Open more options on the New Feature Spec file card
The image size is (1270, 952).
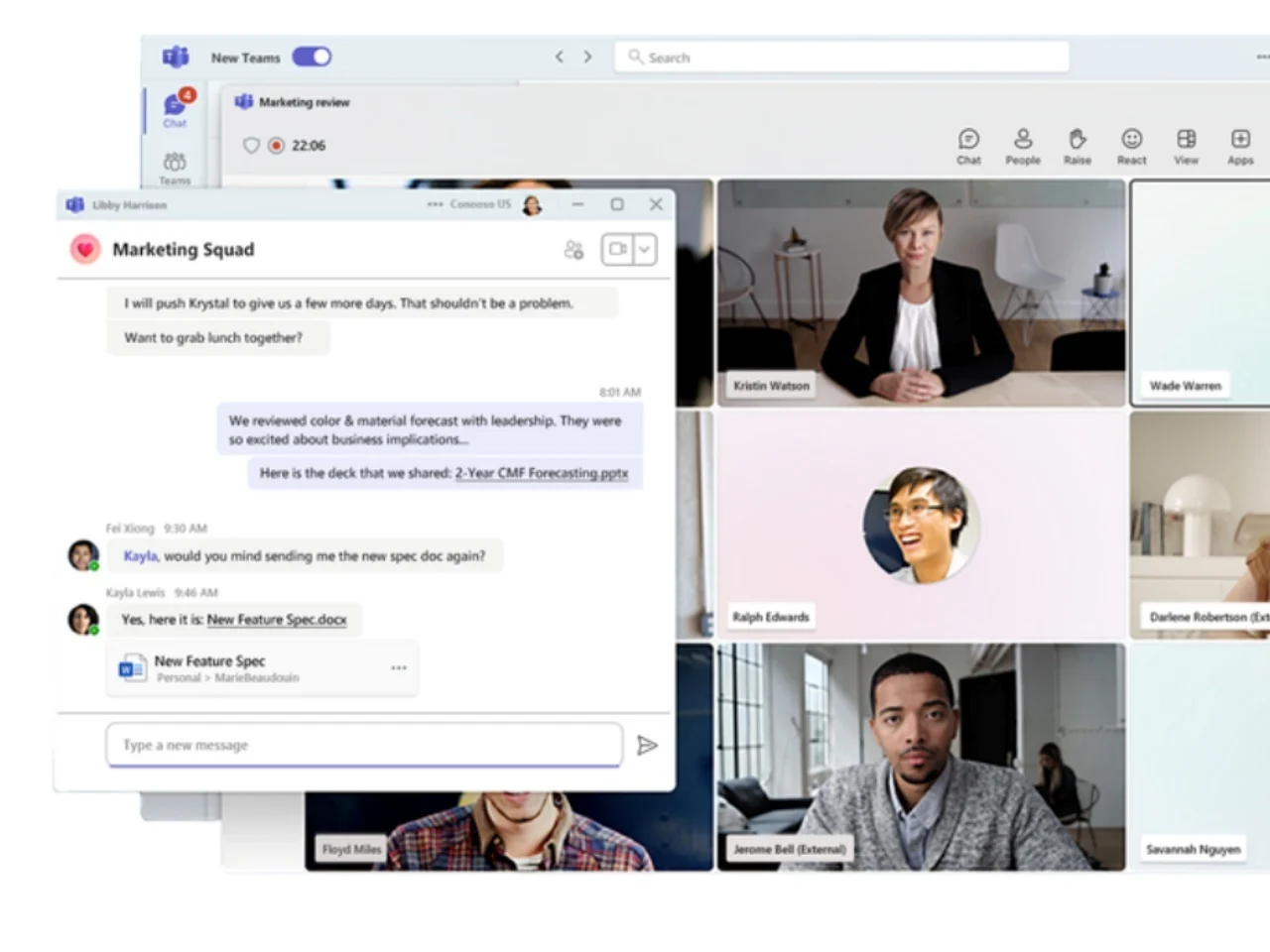coord(399,668)
